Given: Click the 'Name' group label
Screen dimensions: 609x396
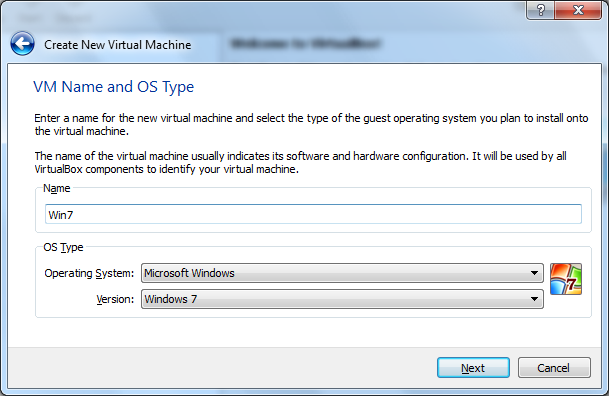Looking at the screenshot, I should tap(57, 188).
